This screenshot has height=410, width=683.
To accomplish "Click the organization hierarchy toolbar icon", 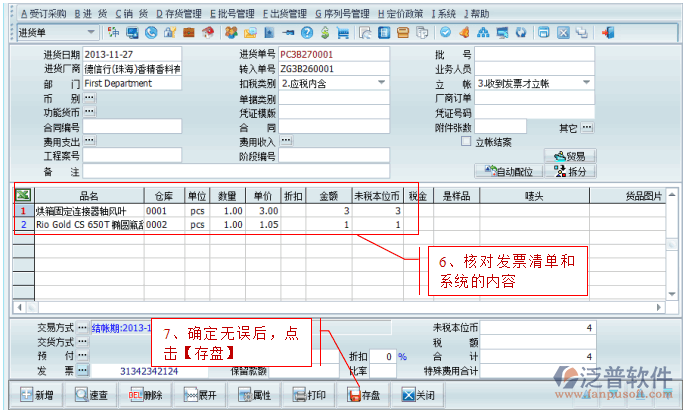I will click(x=483, y=32).
